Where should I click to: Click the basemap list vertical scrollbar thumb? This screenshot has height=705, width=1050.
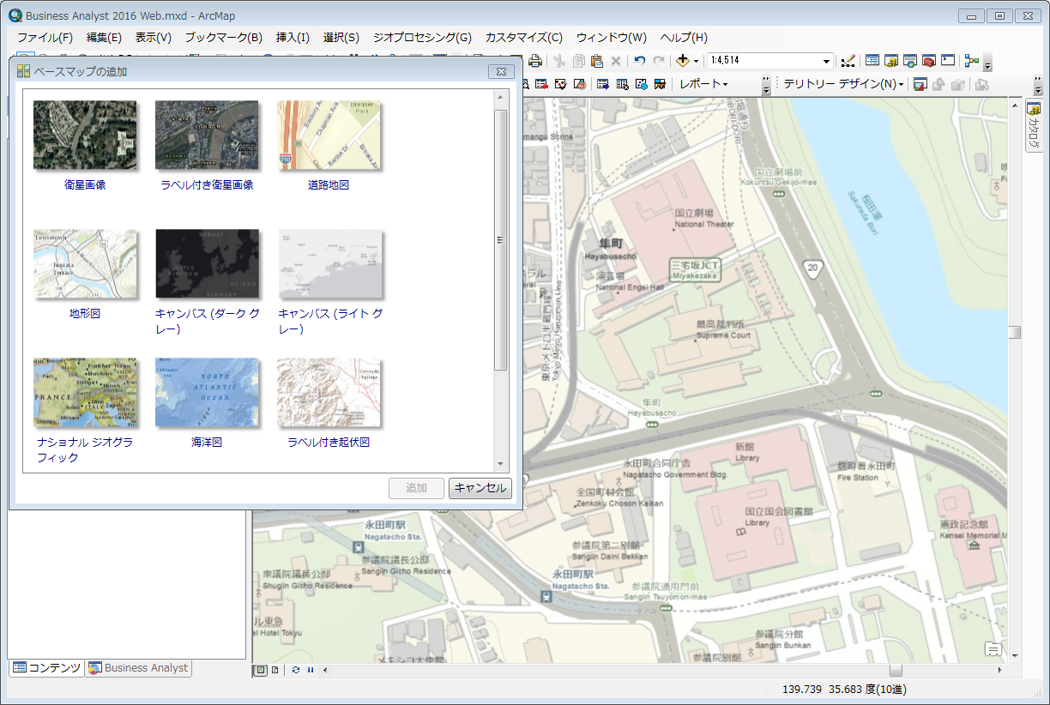500,240
